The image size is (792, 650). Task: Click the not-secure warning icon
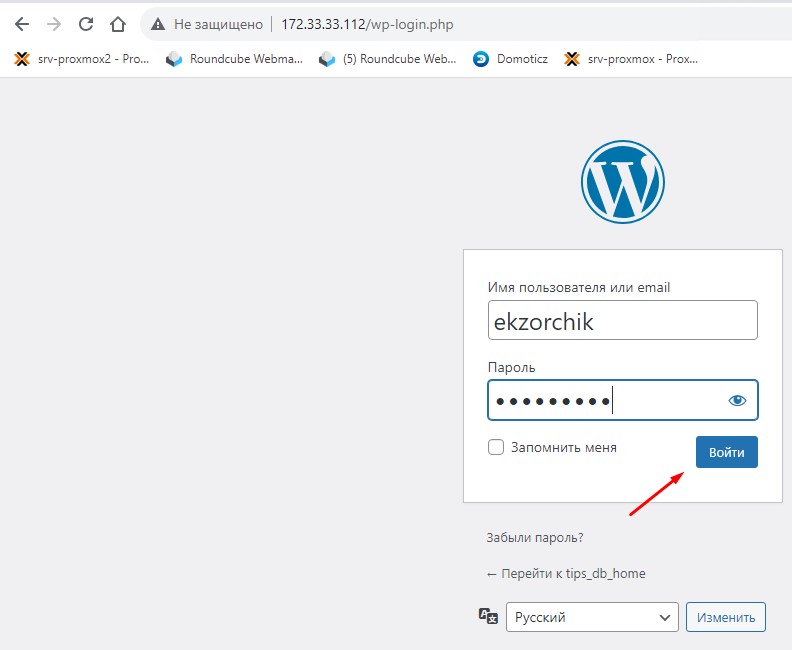[158, 24]
